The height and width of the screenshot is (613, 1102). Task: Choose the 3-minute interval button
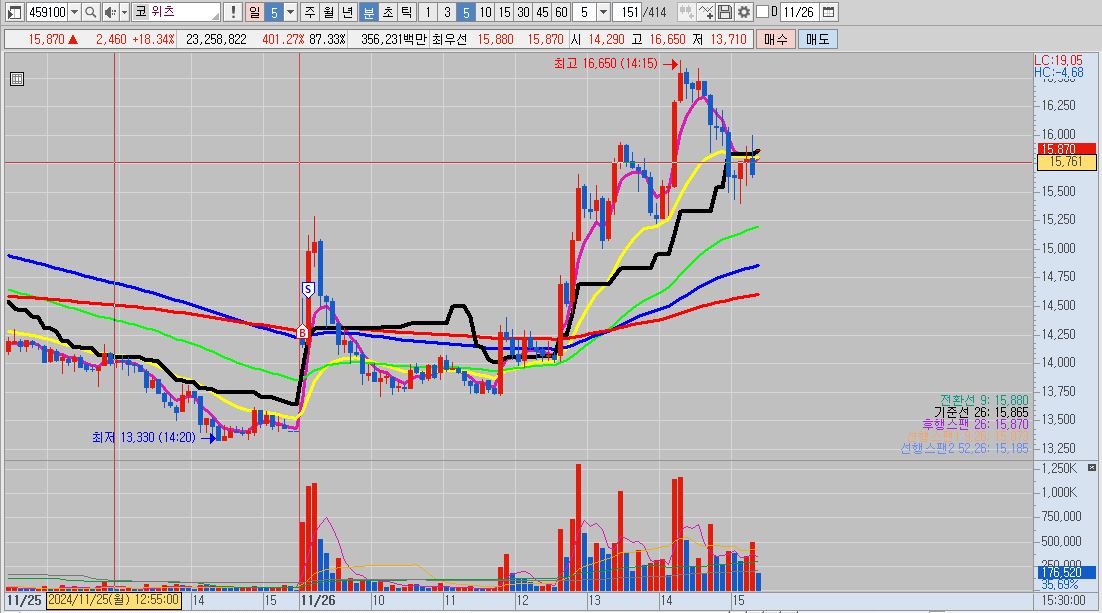(x=446, y=12)
